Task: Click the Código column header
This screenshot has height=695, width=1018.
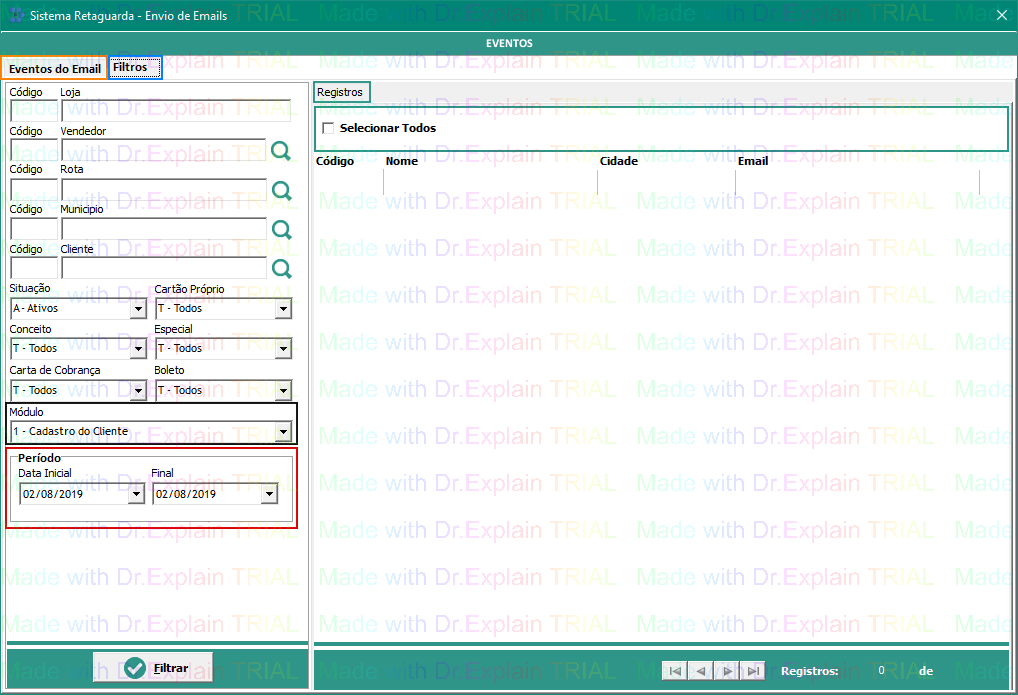Action: click(335, 161)
